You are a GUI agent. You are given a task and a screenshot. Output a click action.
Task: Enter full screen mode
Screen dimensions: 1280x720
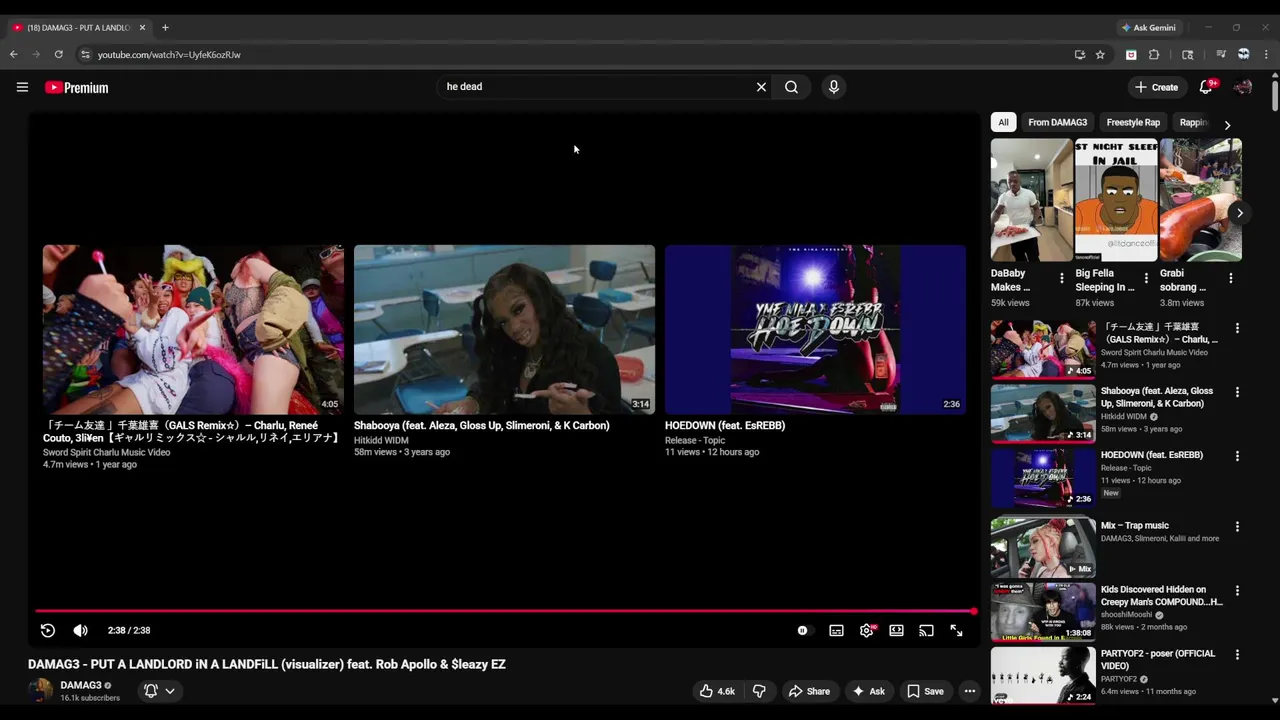[x=956, y=630]
